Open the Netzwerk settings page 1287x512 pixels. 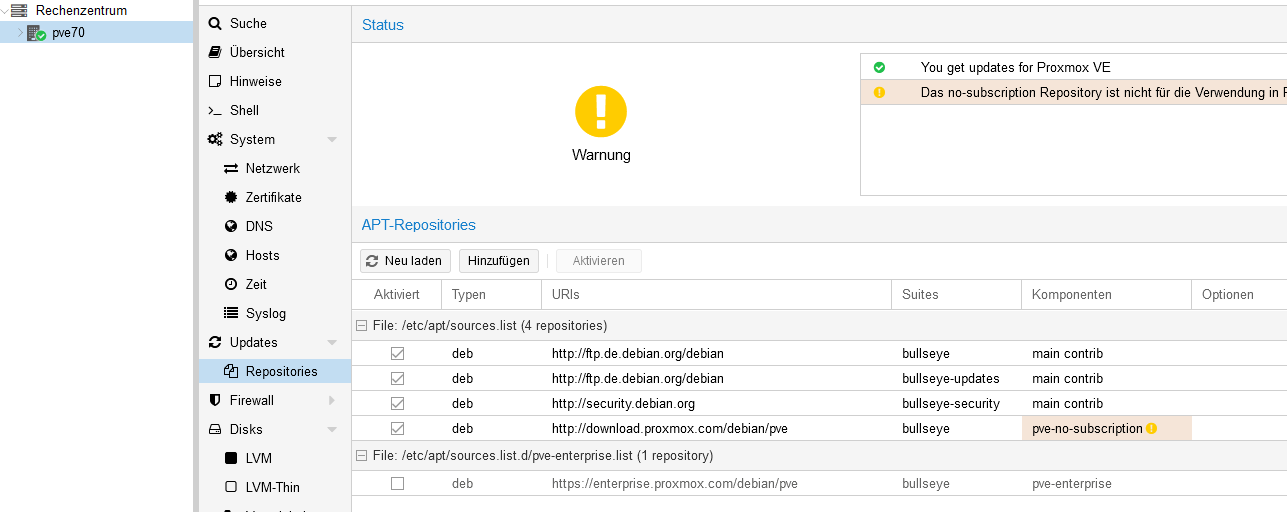pos(275,168)
